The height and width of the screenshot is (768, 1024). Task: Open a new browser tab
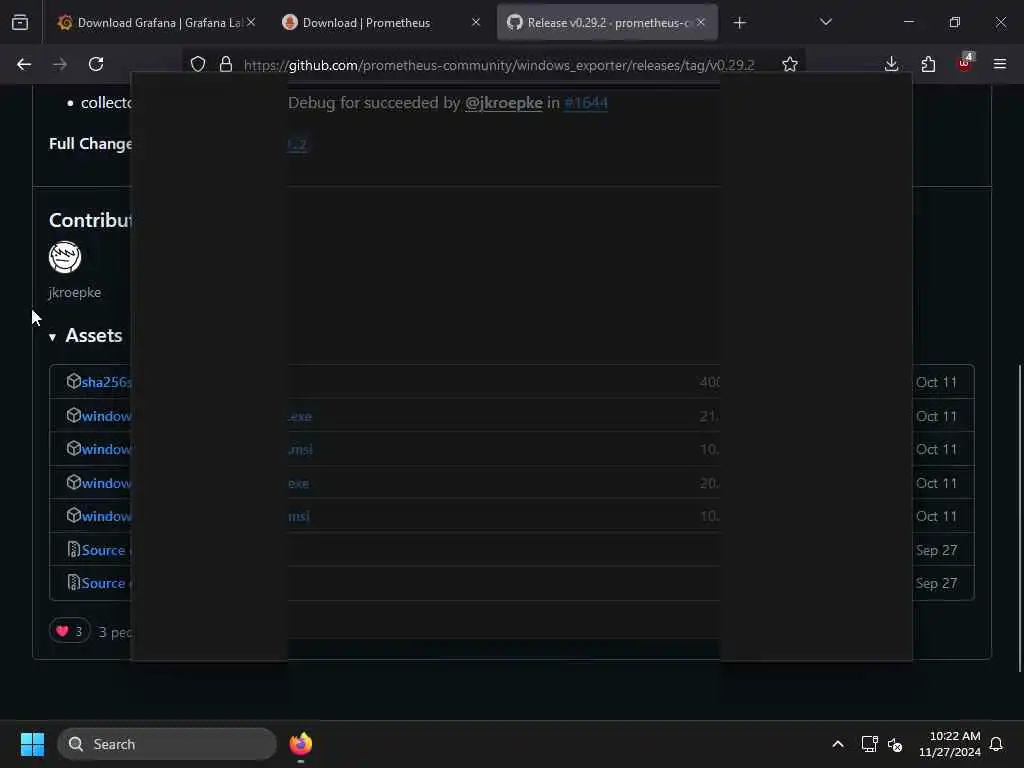pos(739,23)
